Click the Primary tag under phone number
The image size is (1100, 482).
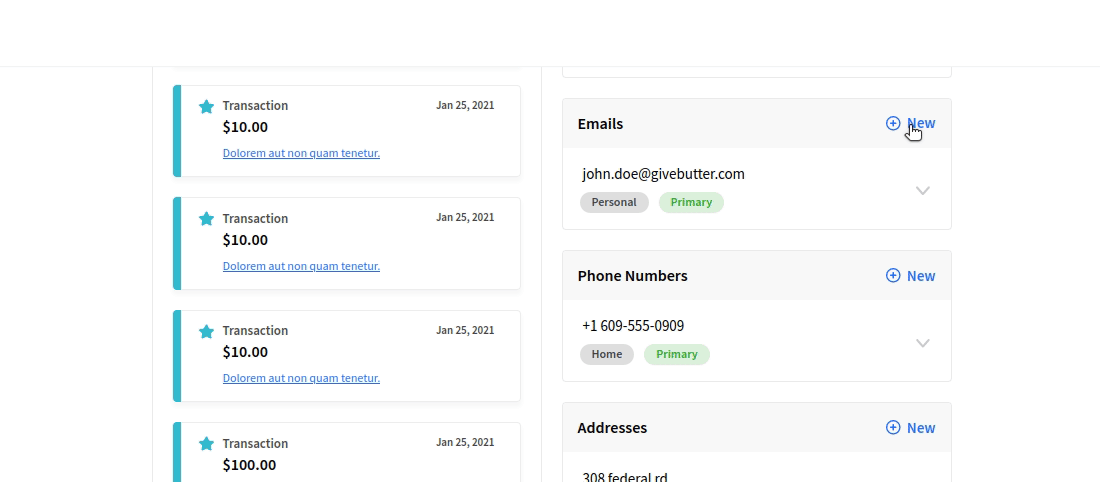click(677, 354)
